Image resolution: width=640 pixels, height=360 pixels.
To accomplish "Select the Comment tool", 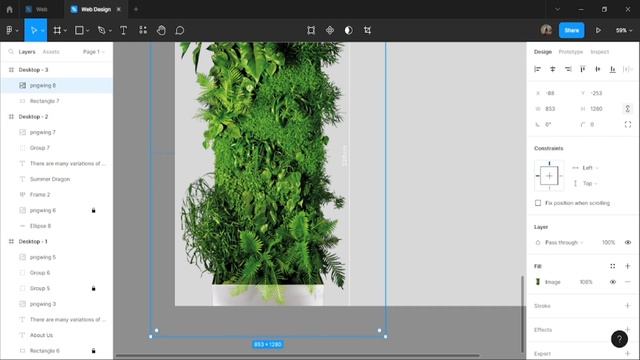I will [180, 30].
